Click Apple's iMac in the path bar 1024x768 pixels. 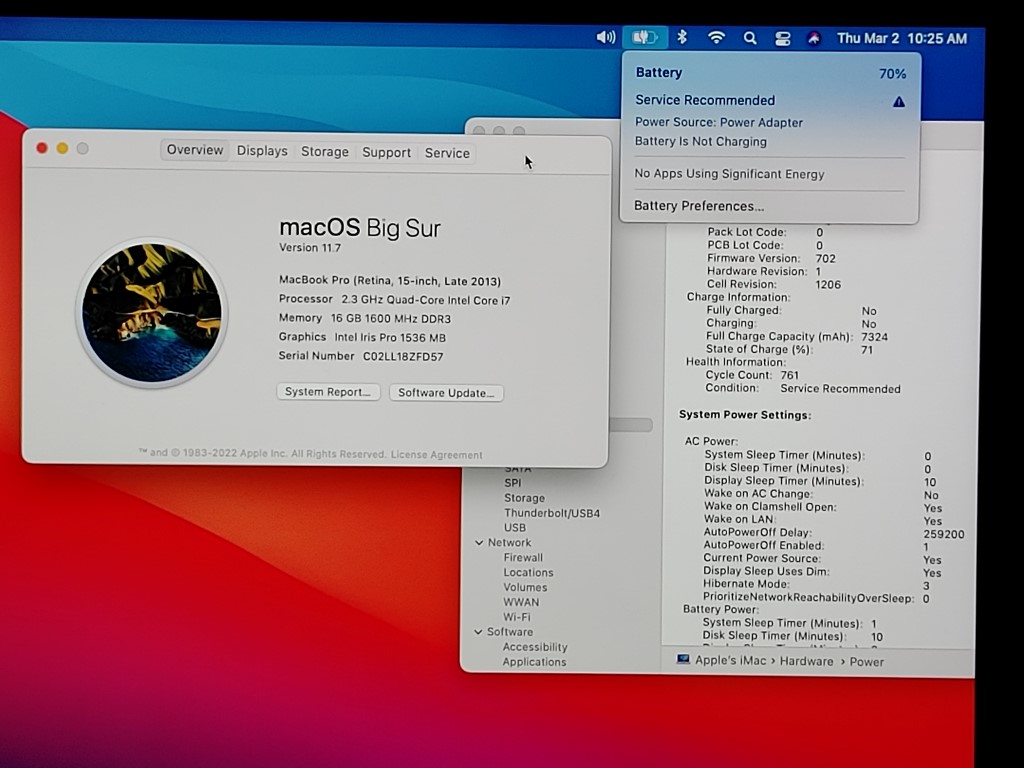(730, 660)
